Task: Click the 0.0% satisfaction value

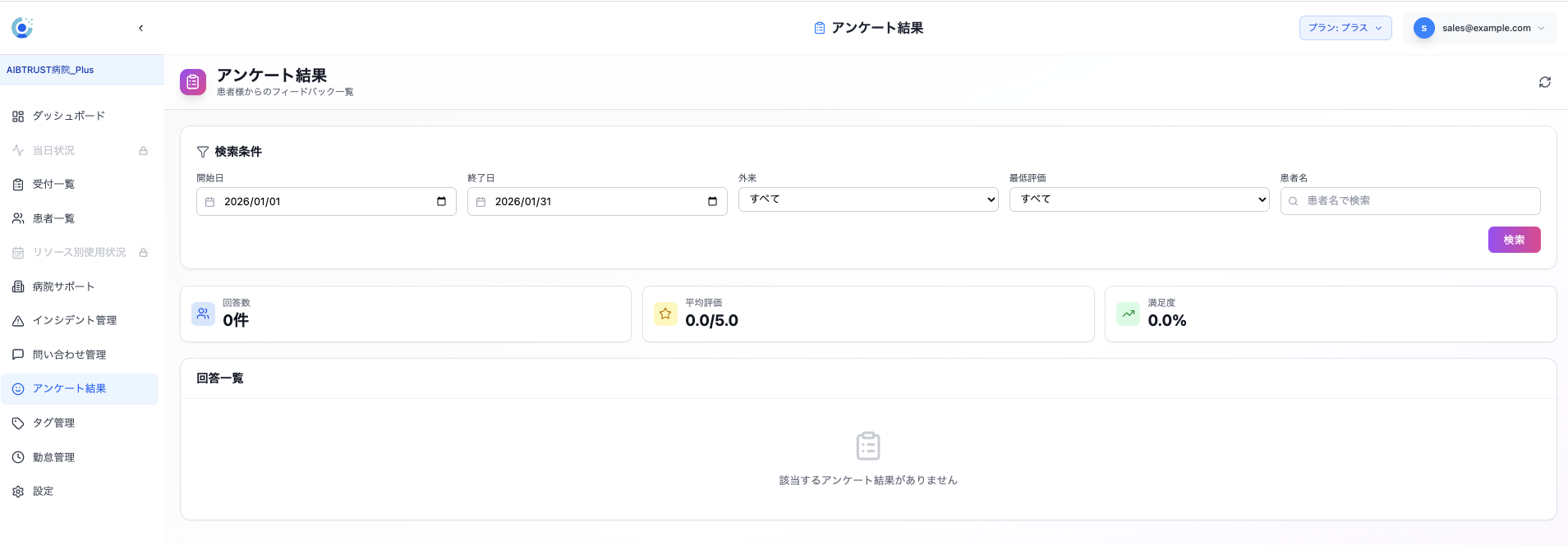Action: pos(1167,320)
